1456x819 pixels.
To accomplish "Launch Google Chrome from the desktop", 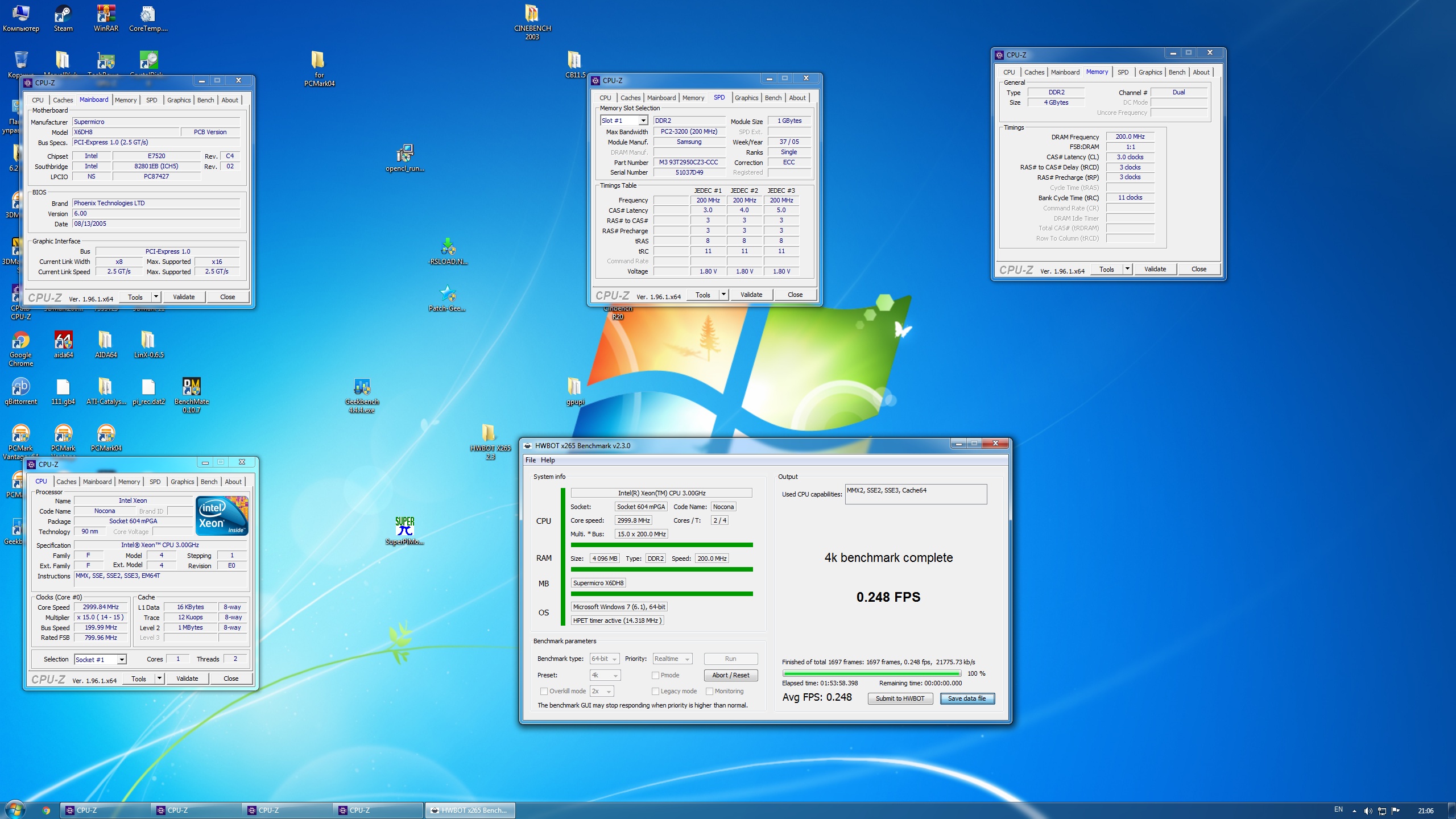I will (21, 348).
